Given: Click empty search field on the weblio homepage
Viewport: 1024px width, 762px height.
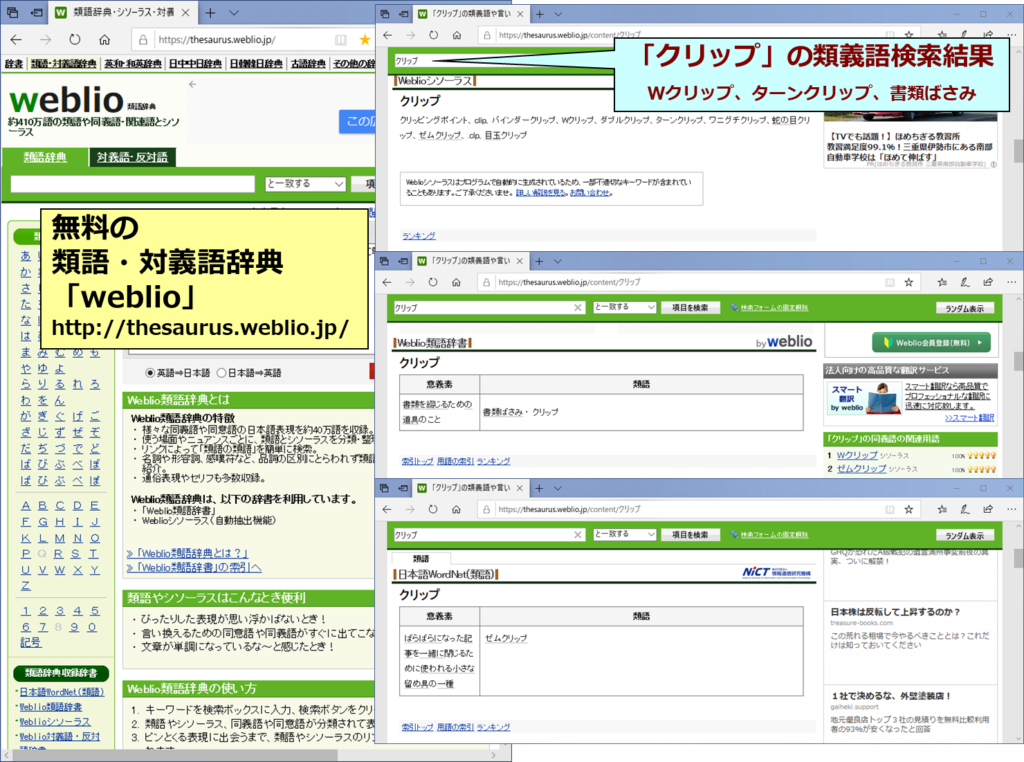Looking at the screenshot, I should point(132,184).
